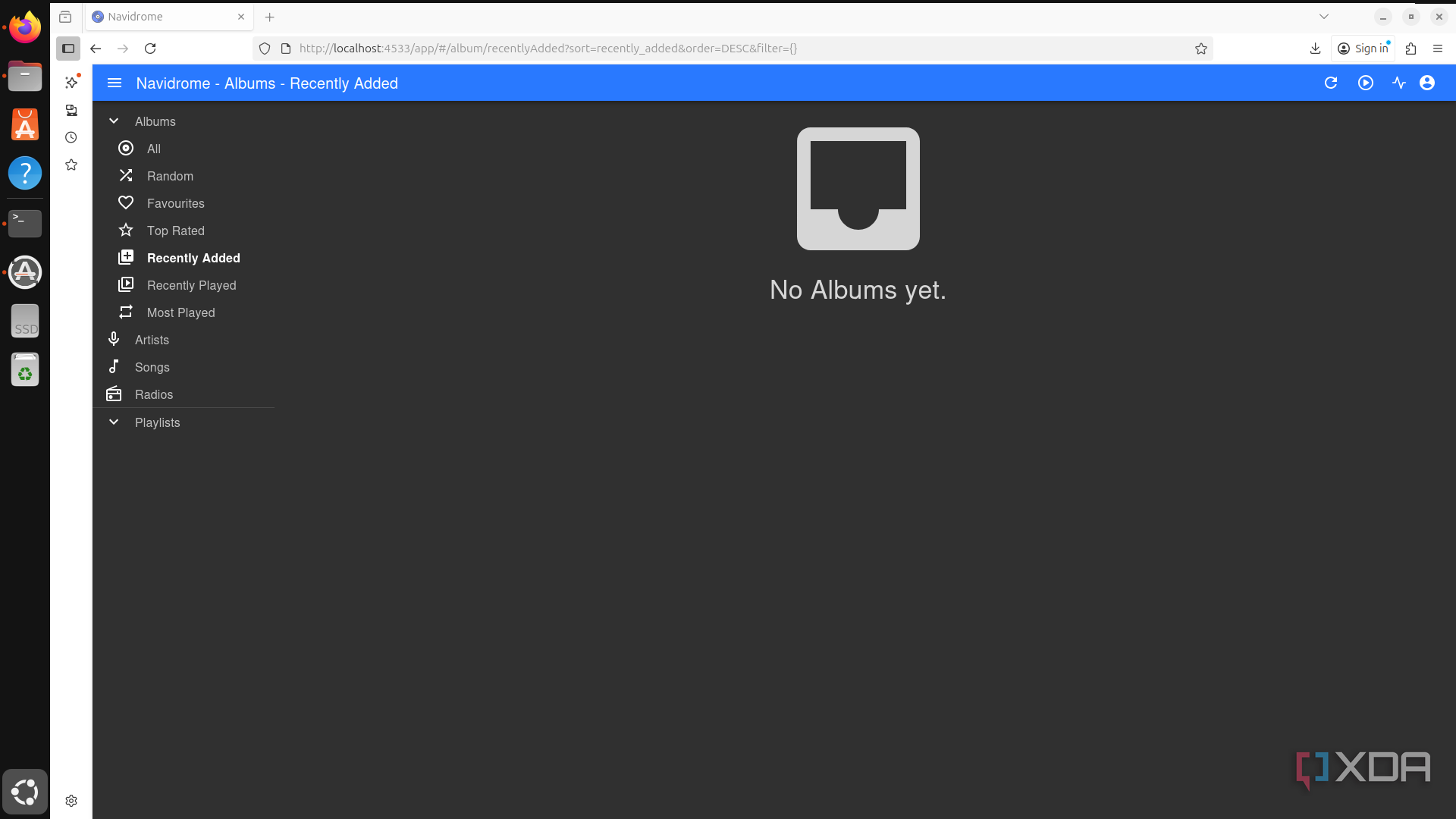Open the sidebar settings gear

pos(71,801)
